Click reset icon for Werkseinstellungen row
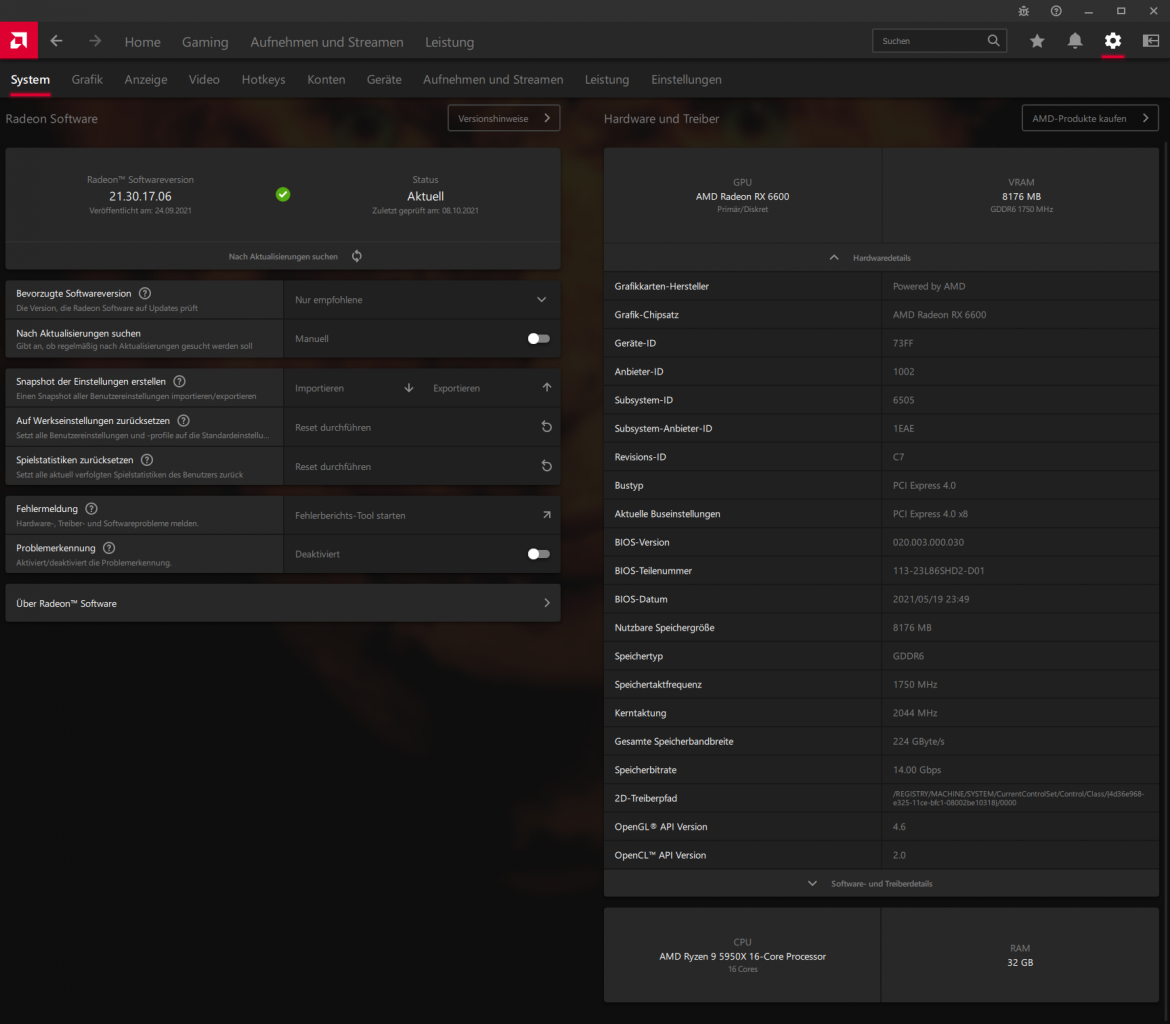This screenshot has width=1170, height=1024. click(546, 427)
